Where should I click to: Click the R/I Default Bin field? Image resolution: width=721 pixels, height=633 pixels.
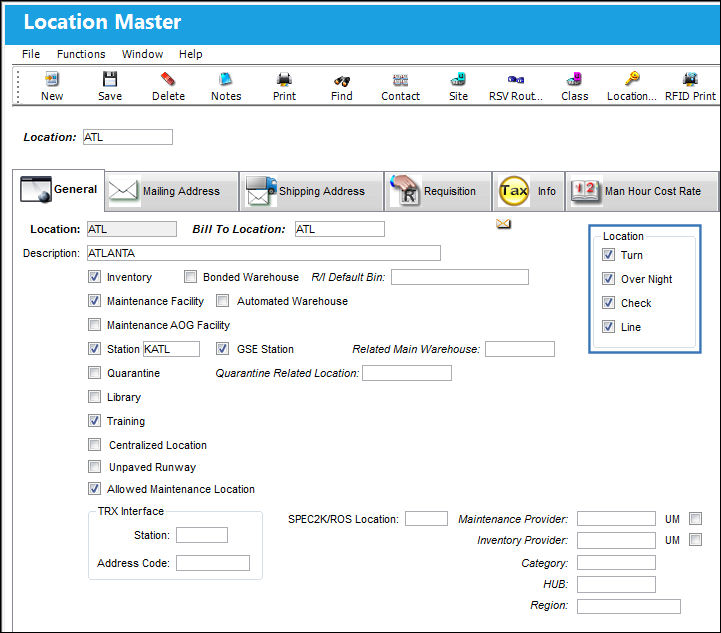tap(460, 277)
